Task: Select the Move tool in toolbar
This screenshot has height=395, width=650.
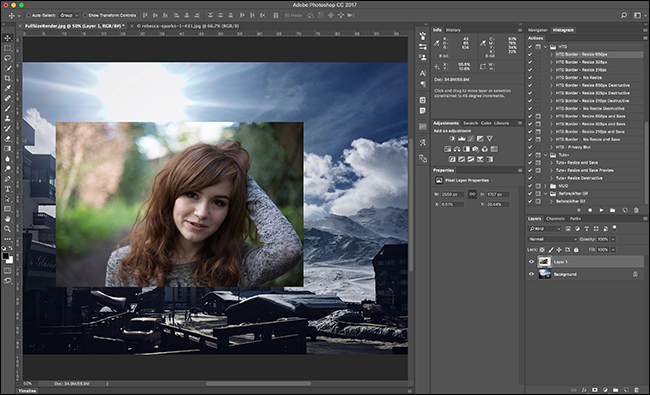Action: pyautogui.click(x=7, y=38)
